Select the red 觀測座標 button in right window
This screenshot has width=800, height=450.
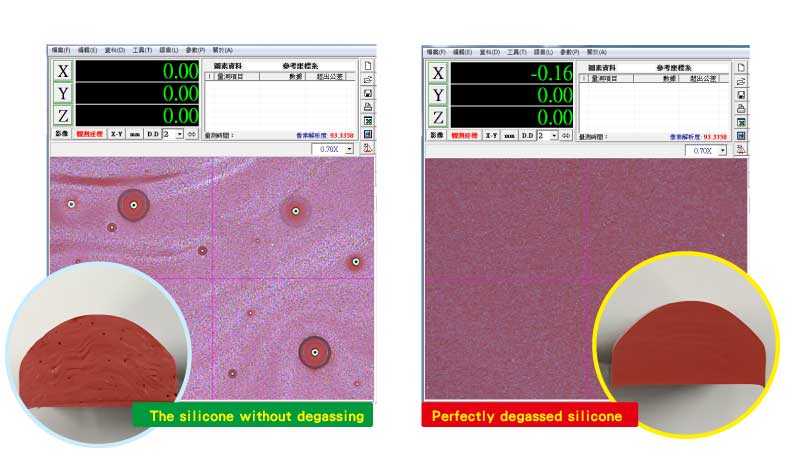tap(466, 135)
